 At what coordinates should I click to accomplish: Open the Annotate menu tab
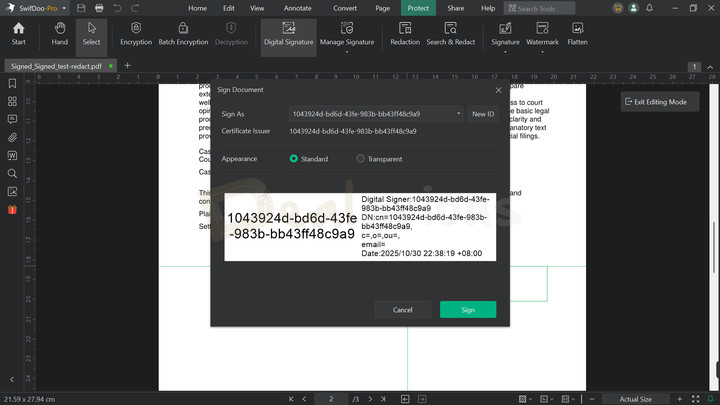(298, 8)
